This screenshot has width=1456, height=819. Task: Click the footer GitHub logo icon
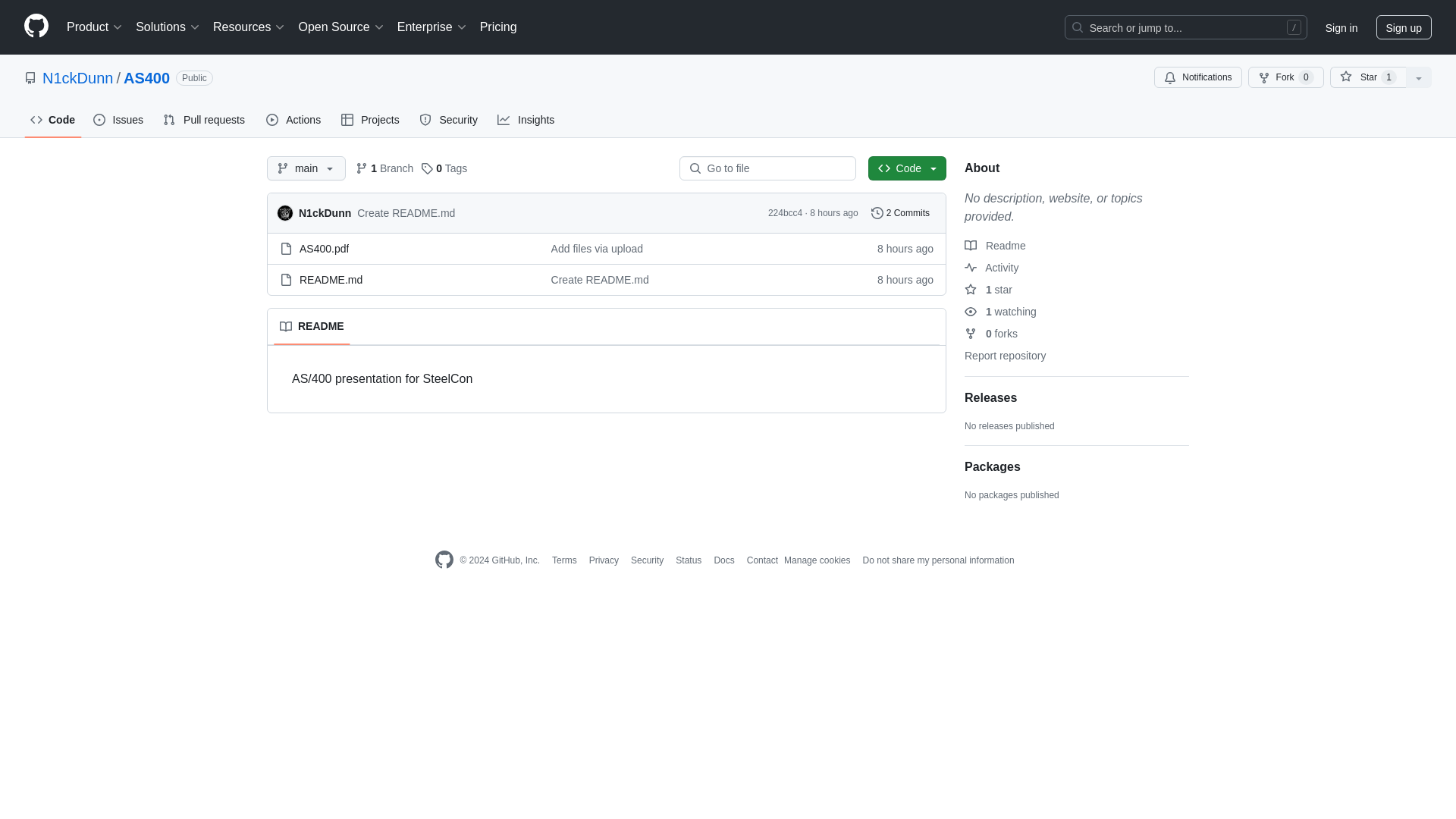click(x=444, y=560)
